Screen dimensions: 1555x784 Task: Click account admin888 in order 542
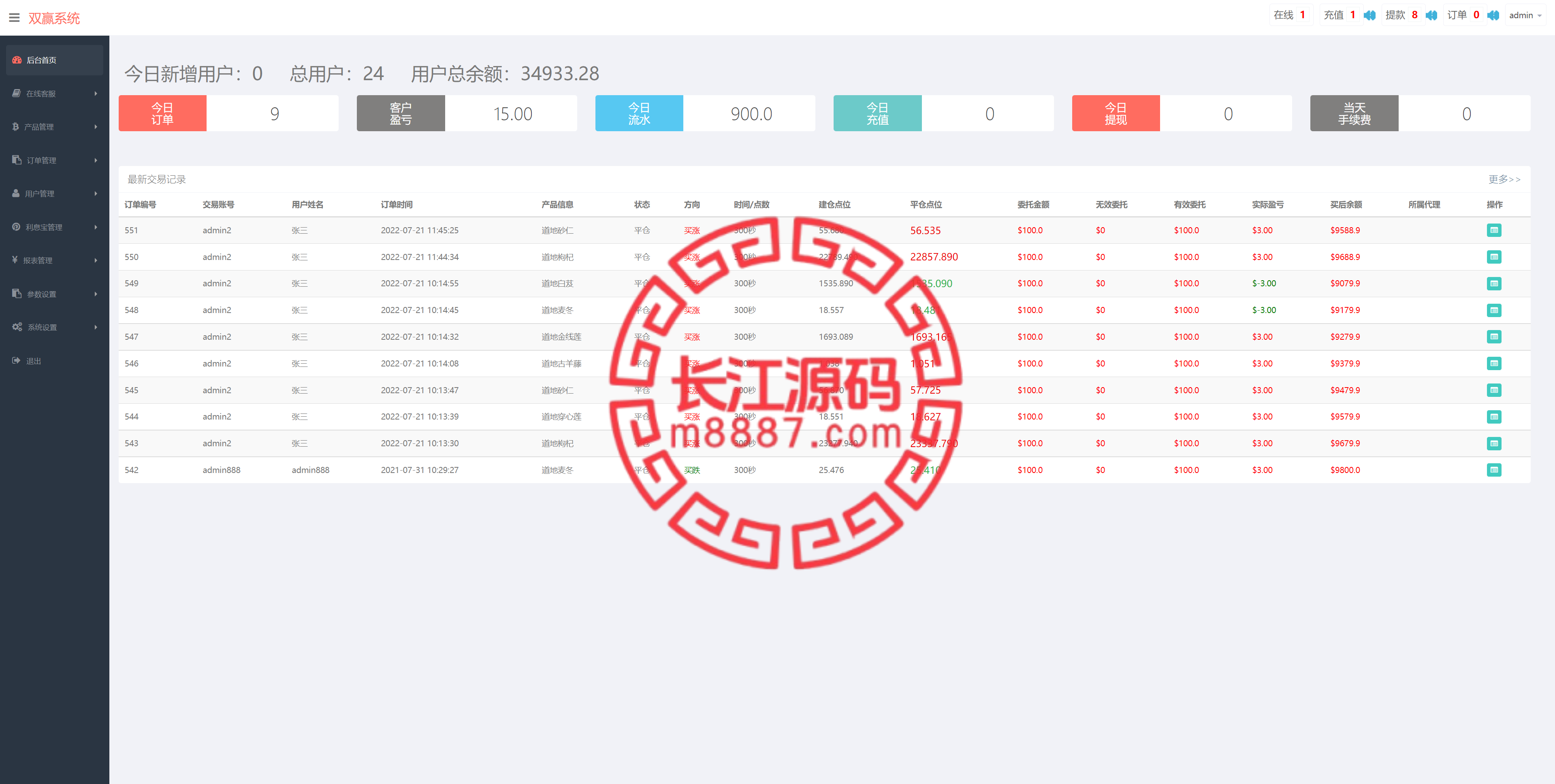222,470
